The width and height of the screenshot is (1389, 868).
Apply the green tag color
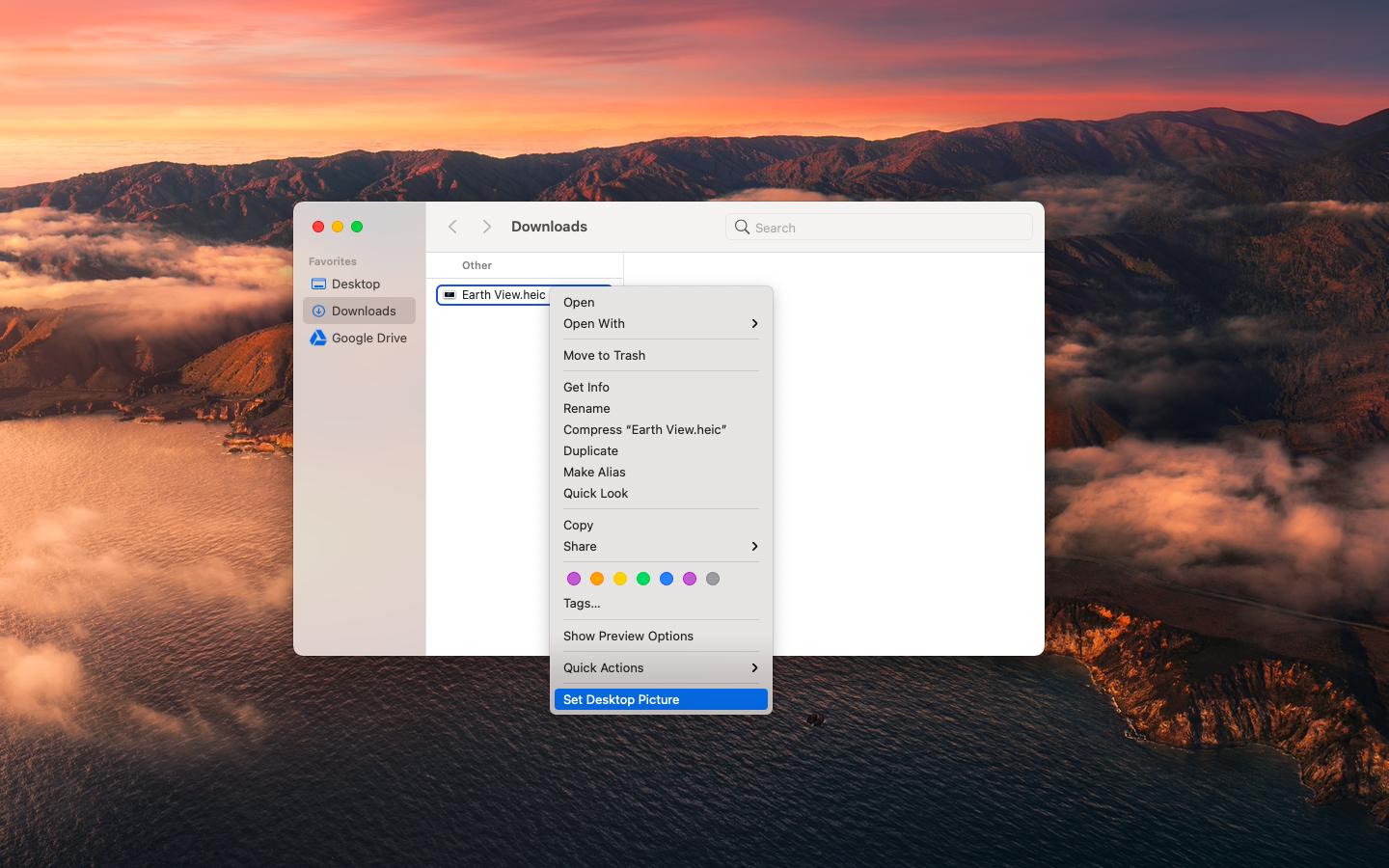643,579
